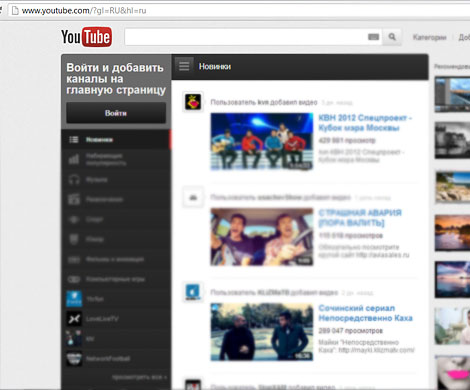Click the list icon next to sidebar Новинки

[74, 139]
